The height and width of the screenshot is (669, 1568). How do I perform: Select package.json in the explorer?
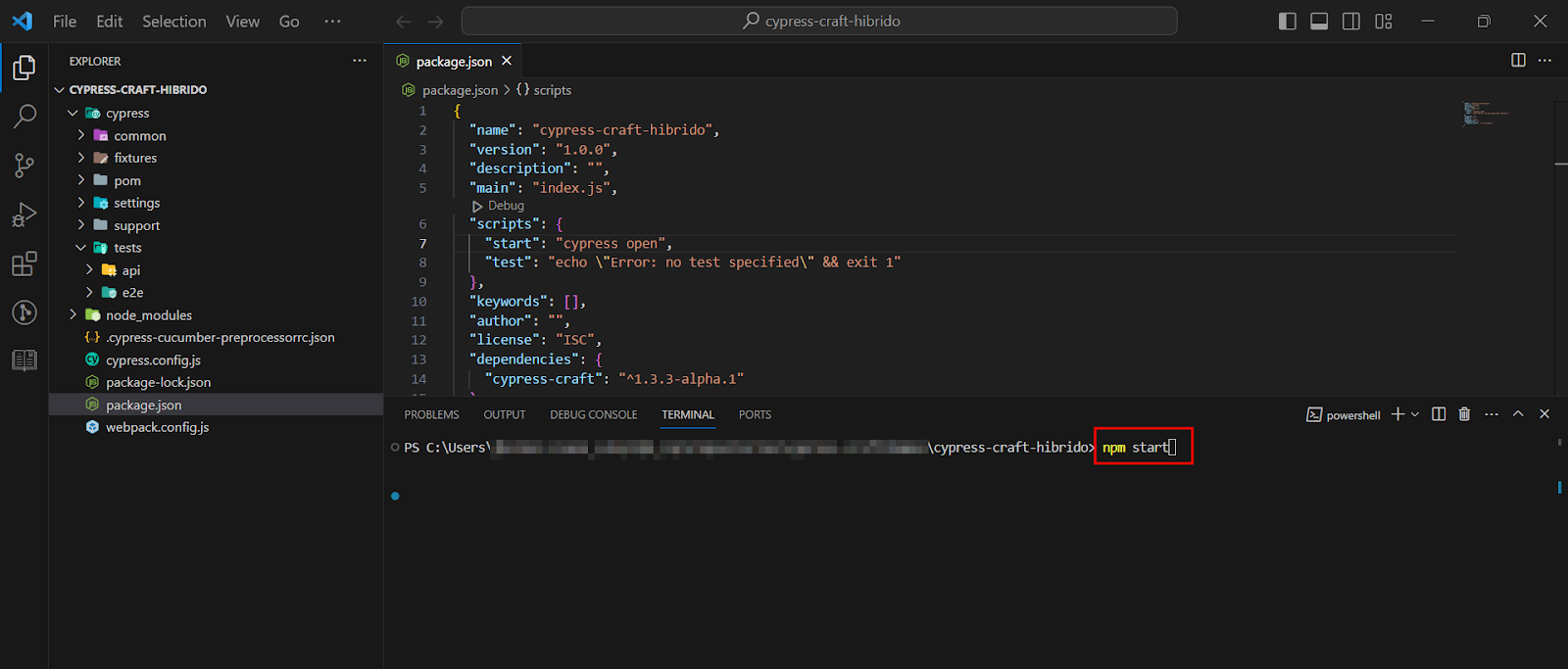coord(216,406)
